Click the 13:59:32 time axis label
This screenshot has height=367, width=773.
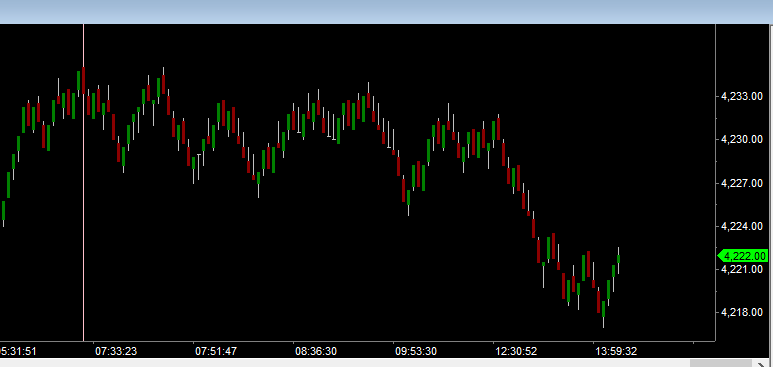pos(616,351)
